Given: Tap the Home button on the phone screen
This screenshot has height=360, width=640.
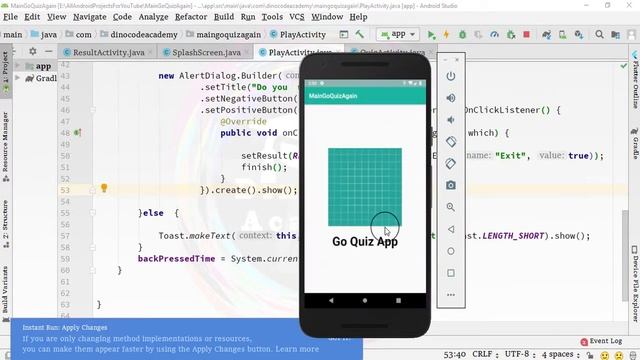Looking at the screenshot, I should tap(365, 300).
